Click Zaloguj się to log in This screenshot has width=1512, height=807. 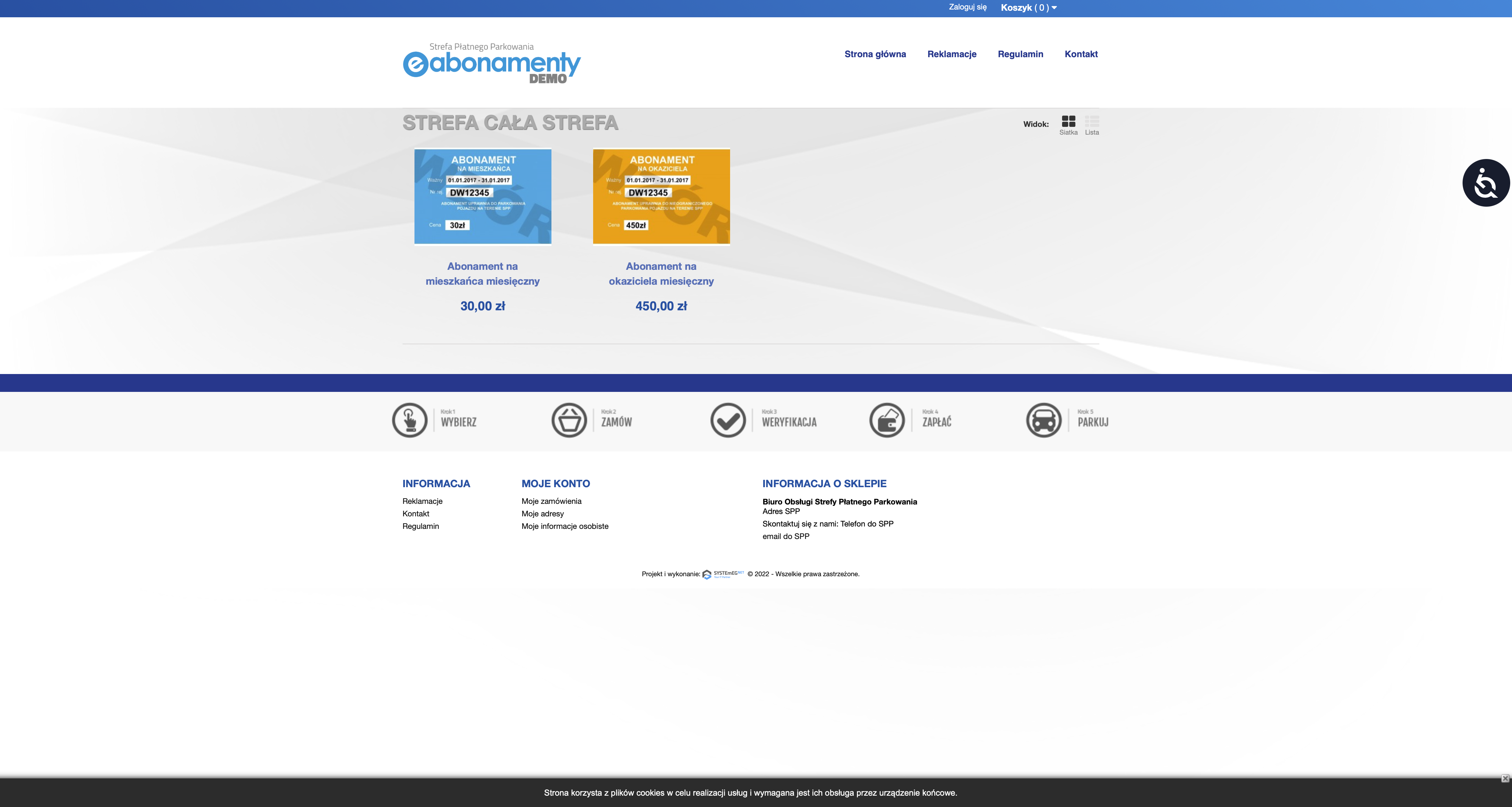(967, 7)
